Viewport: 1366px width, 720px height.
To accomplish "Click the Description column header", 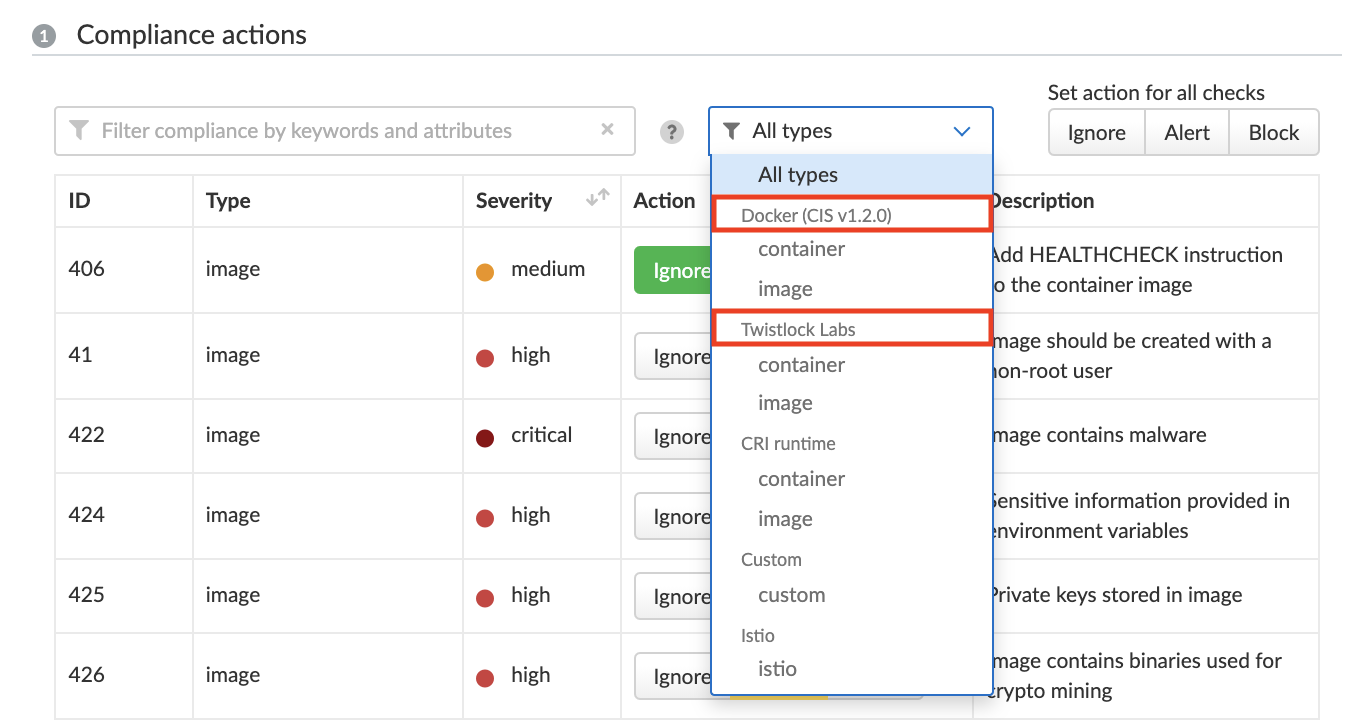I will point(1041,200).
